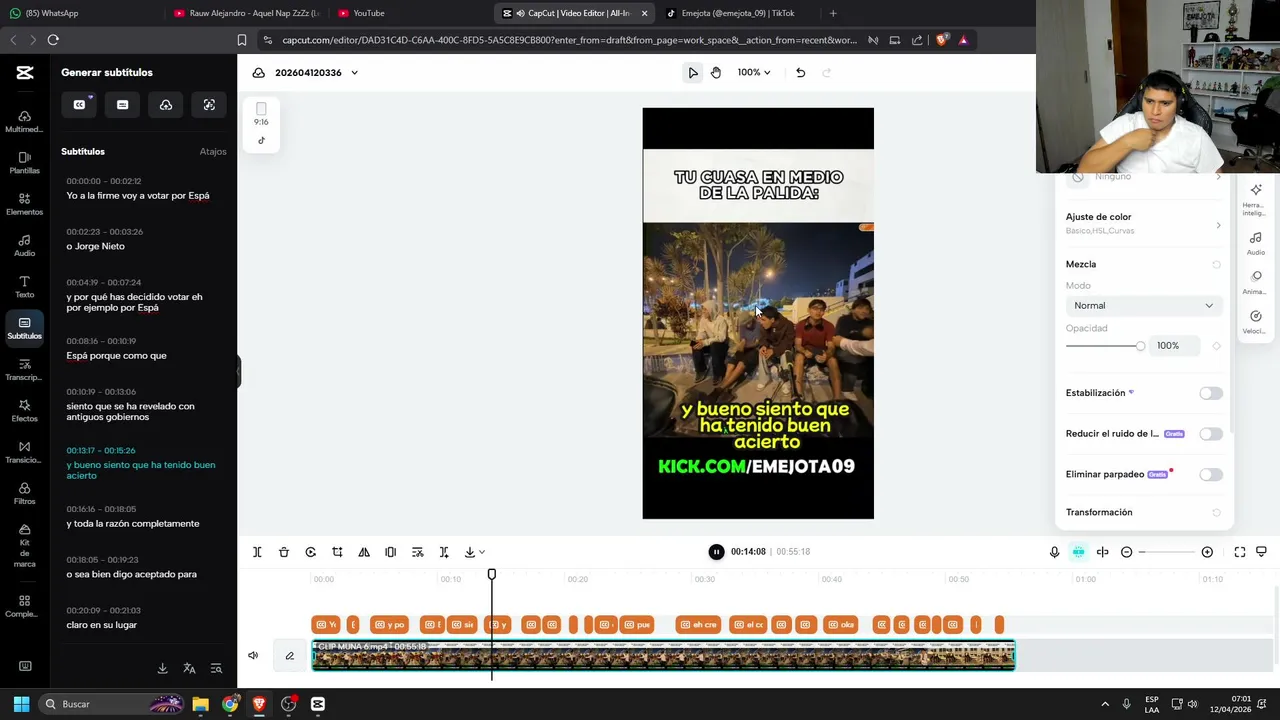
Task: Click the CapCut logo home icon
Action: click(25, 72)
